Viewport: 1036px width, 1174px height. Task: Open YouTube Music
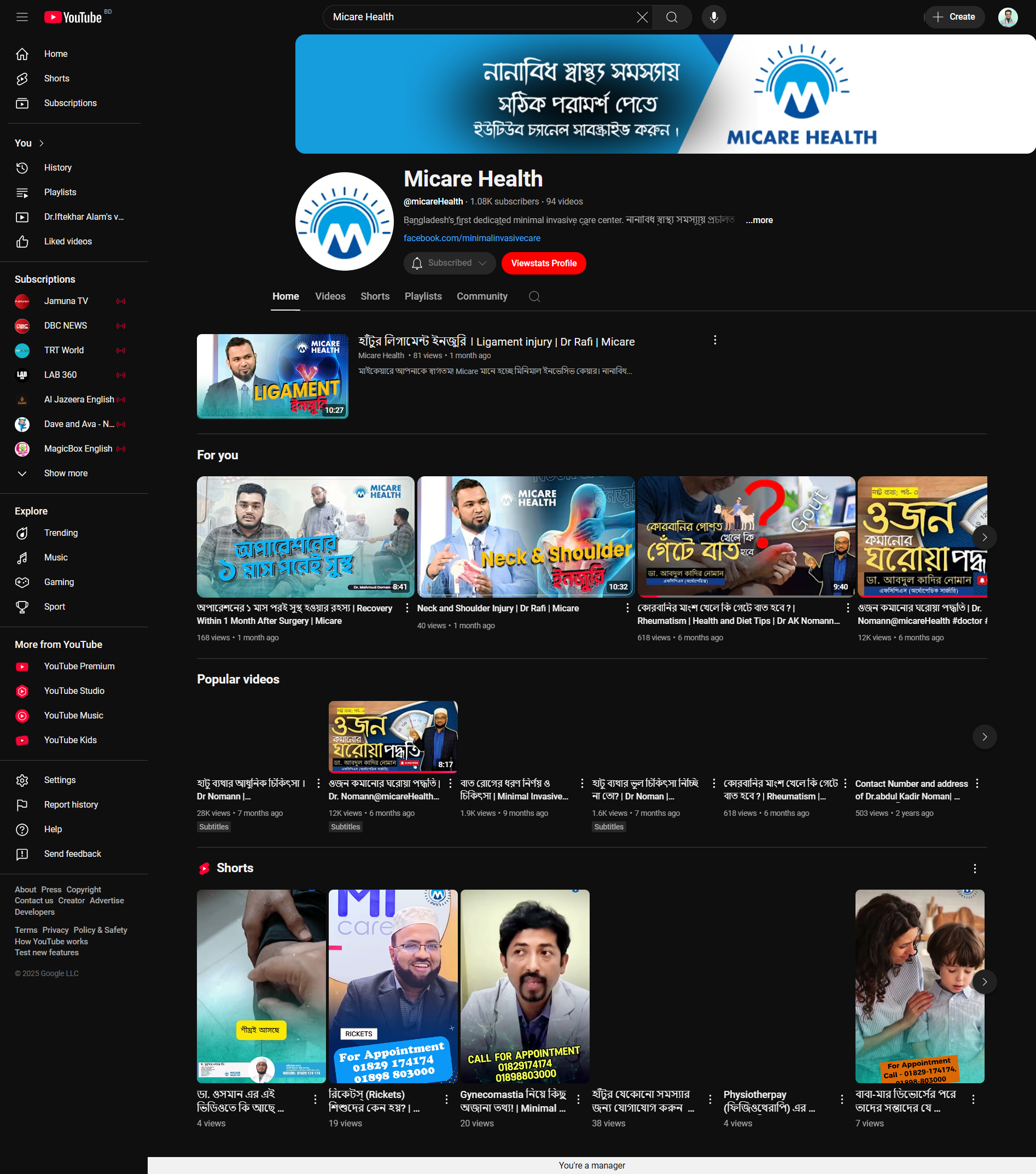[73, 716]
